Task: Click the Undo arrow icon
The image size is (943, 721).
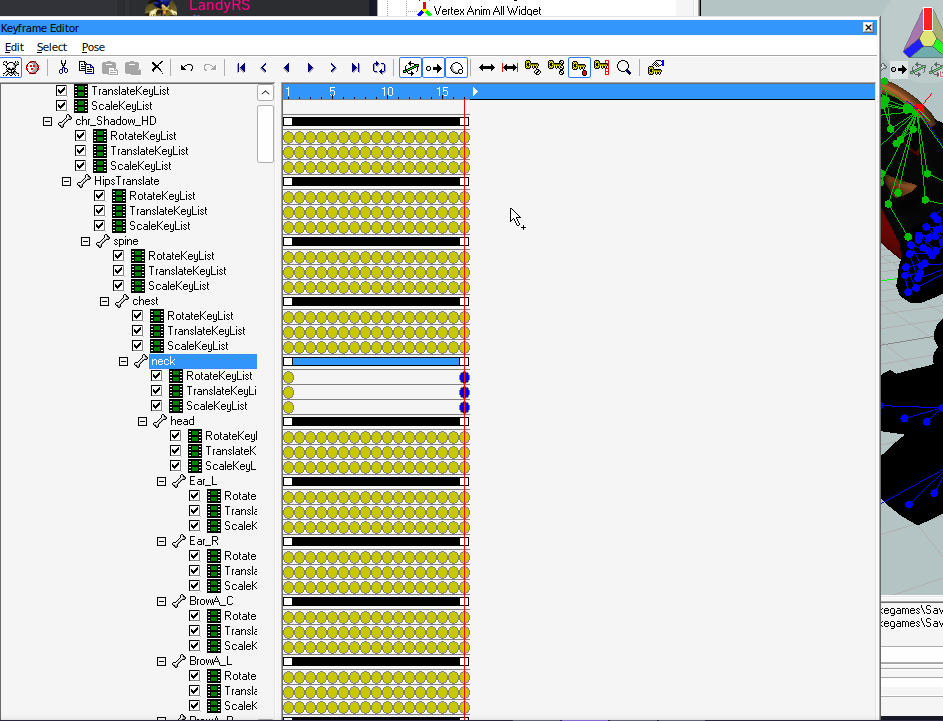Action: pyautogui.click(x=187, y=68)
